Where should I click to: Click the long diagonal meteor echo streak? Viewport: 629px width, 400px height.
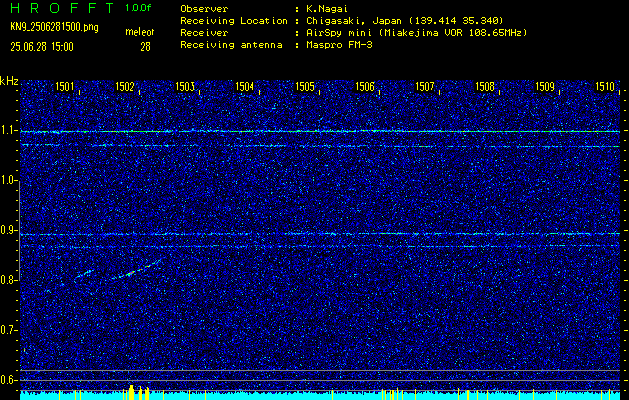tap(136, 270)
